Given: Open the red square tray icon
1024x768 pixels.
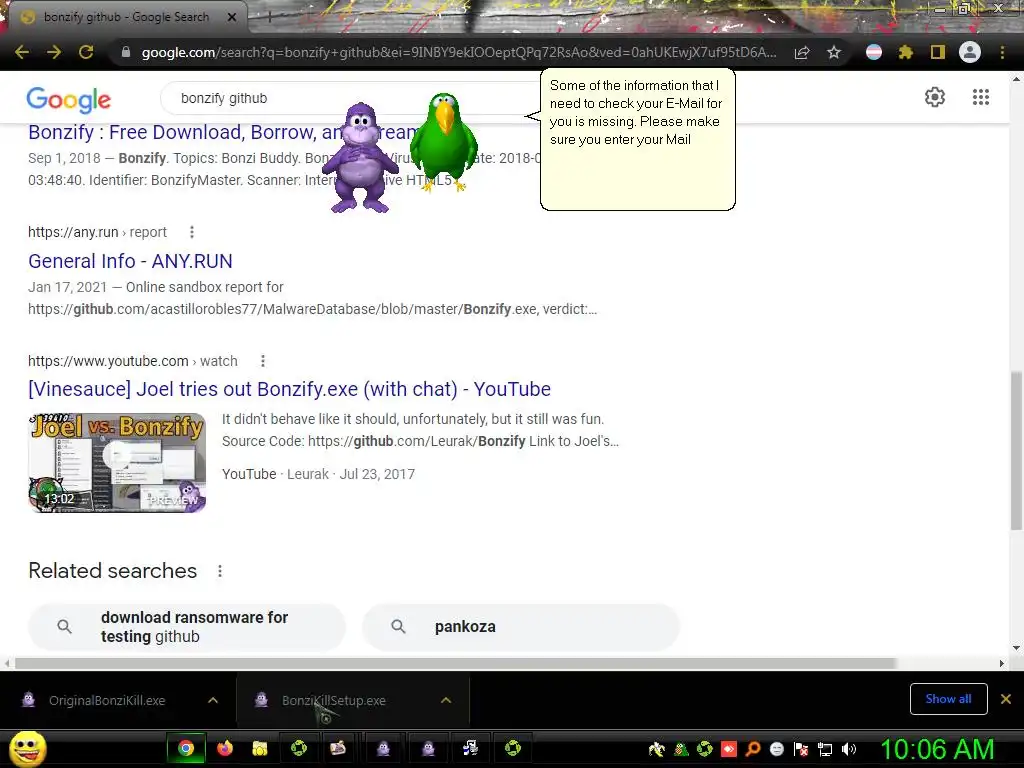Looking at the screenshot, I should point(729,749).
